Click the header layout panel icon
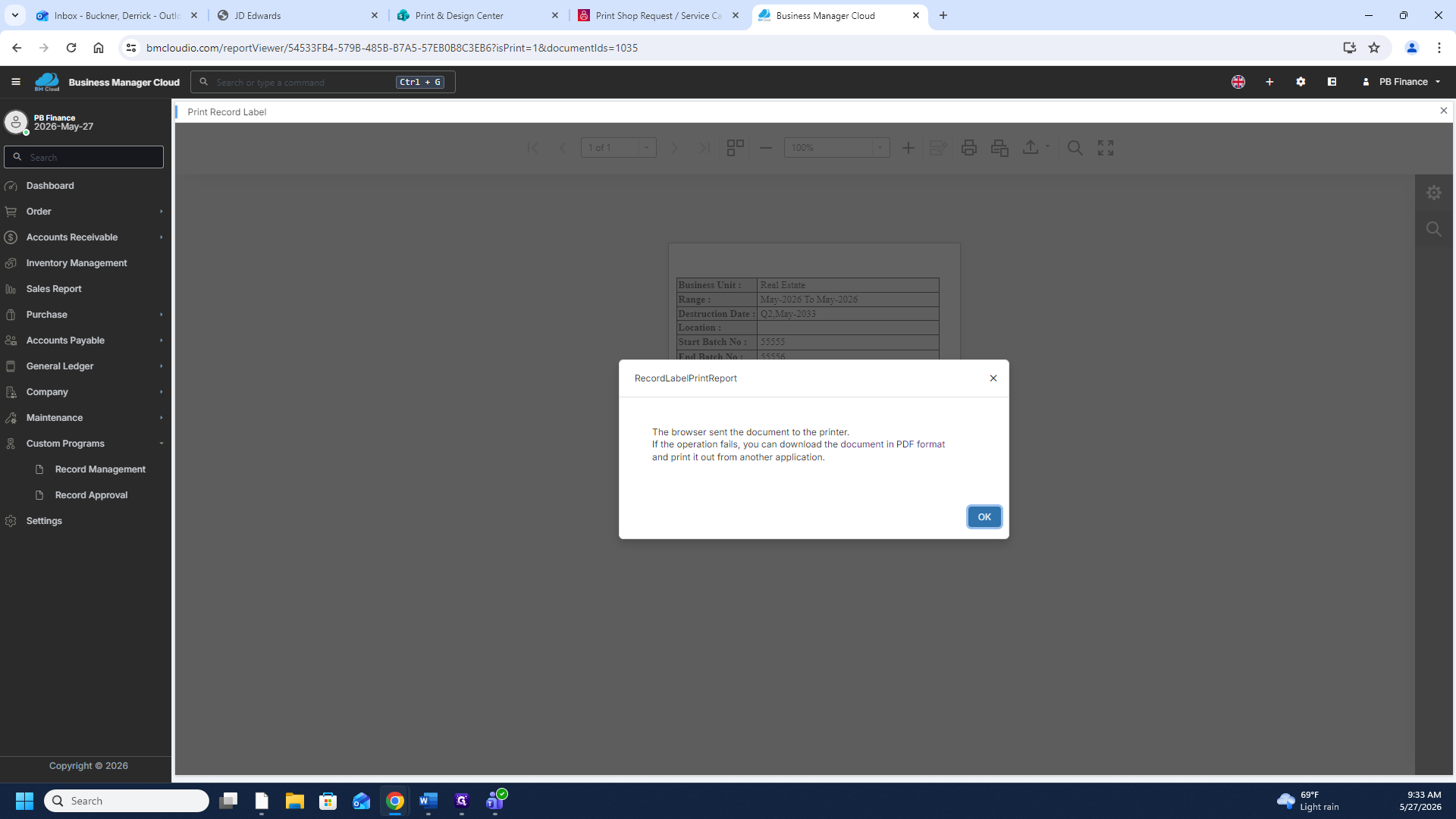 [1332, 82]
